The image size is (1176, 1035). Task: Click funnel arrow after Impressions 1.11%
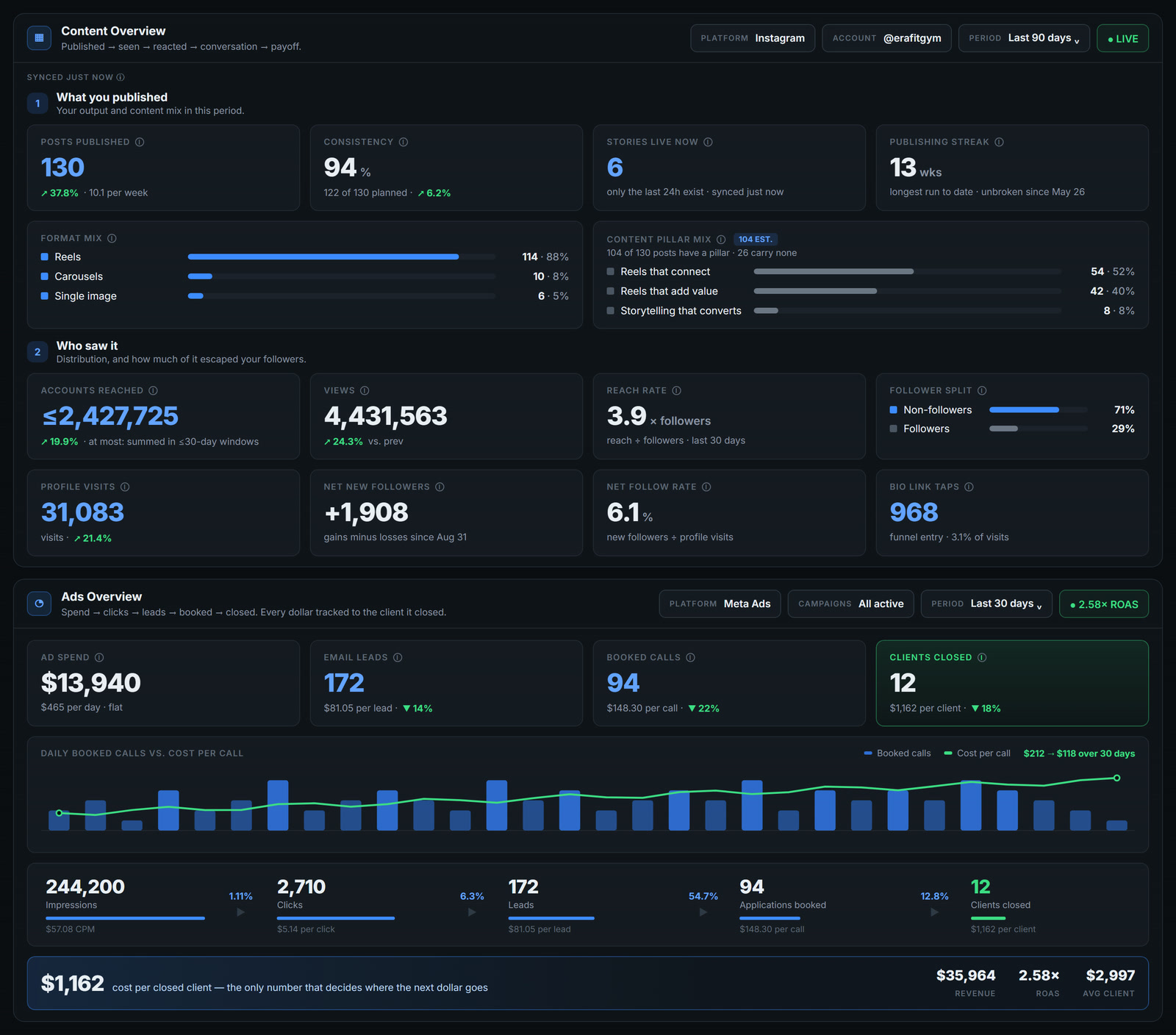click(241, 912)
